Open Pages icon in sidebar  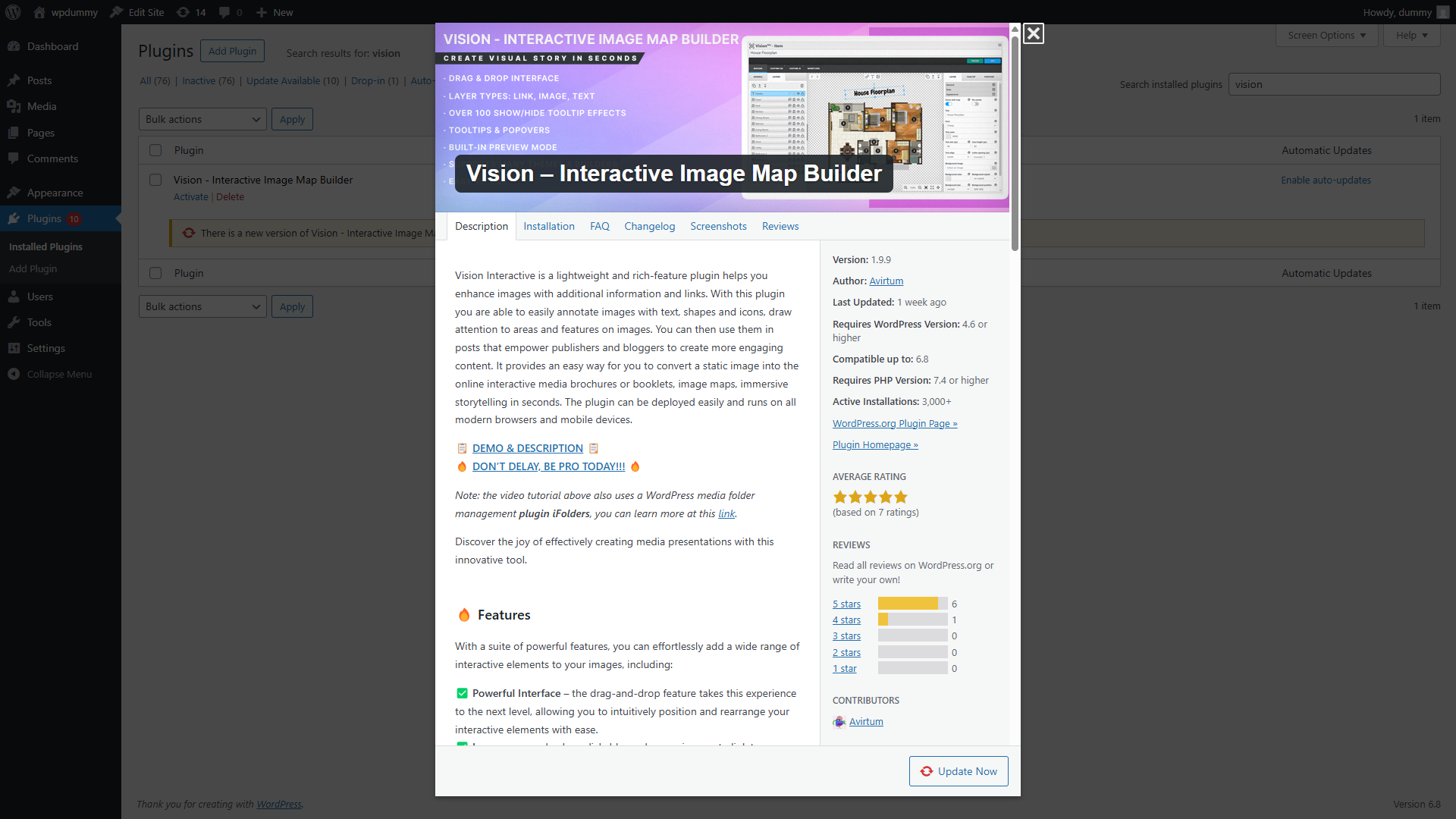click(14, 133)
